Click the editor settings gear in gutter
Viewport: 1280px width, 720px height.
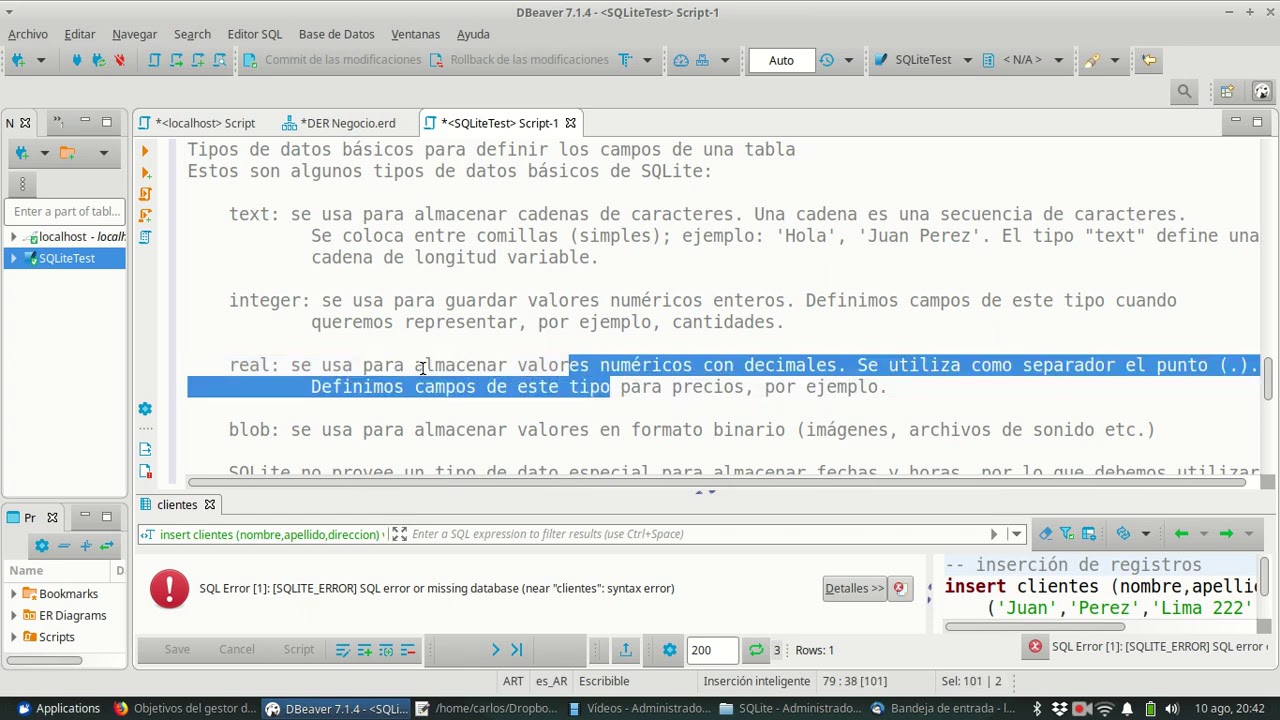pos(145,409)
